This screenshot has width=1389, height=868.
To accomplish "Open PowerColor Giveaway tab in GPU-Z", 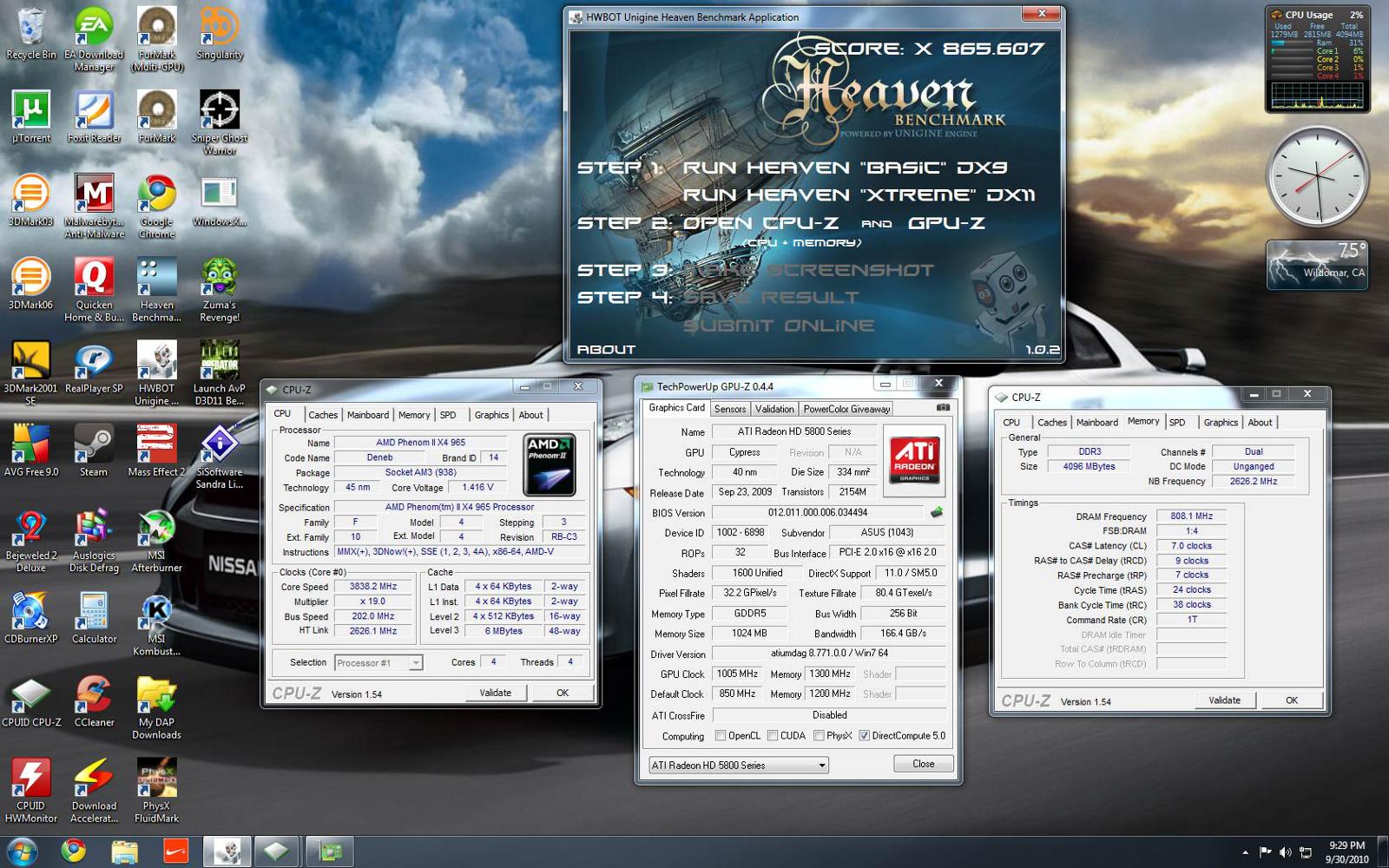I will click(846, 409).
